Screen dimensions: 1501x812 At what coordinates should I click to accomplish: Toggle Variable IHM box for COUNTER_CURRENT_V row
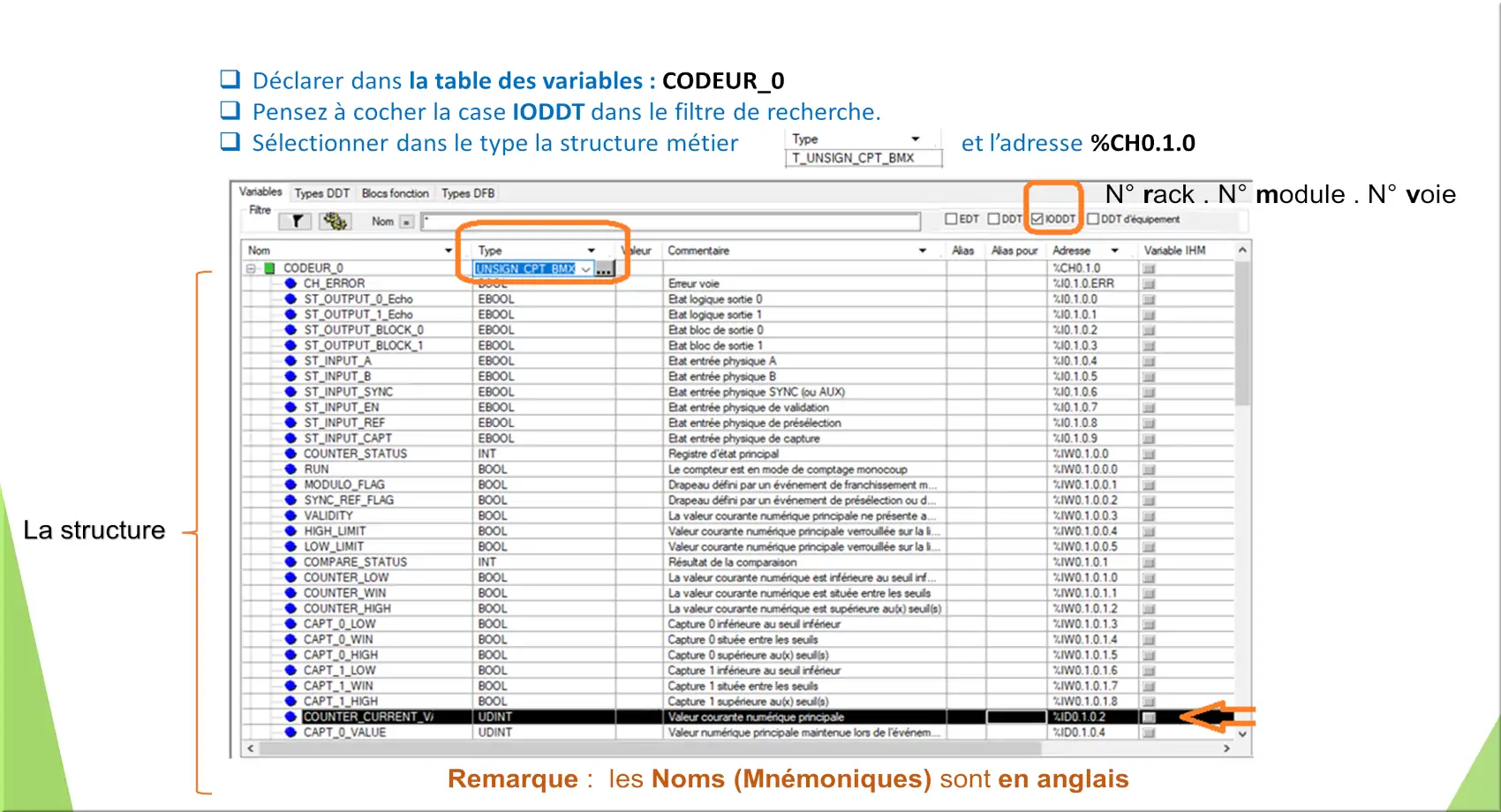pos(1149,718)
